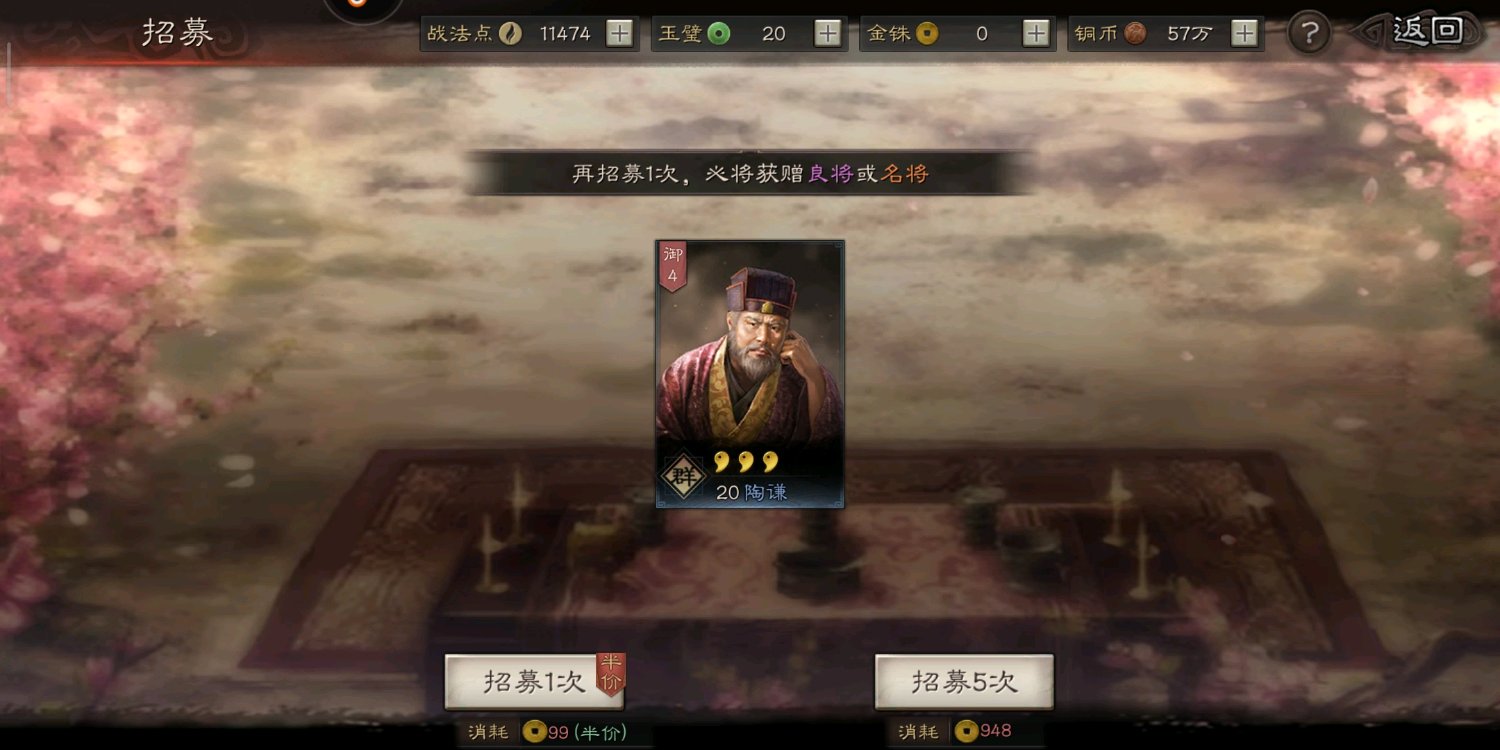Tap the 消耗 99 (半价) cost label
The height and width of the screenshot is (750, 1500).
click(548, 732)
